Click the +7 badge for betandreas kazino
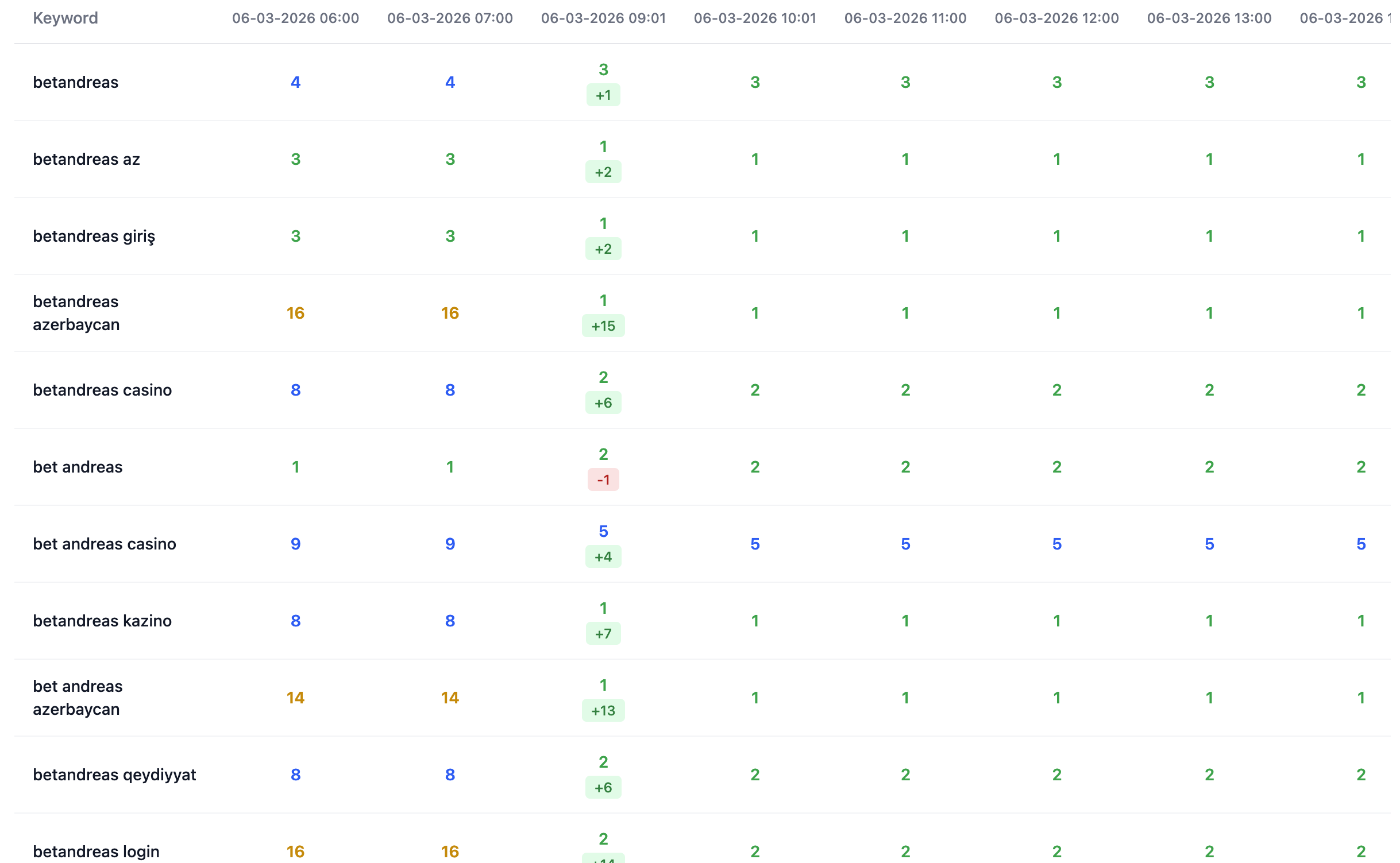This screenshot has width=1400, height=863. pos(603,633)
